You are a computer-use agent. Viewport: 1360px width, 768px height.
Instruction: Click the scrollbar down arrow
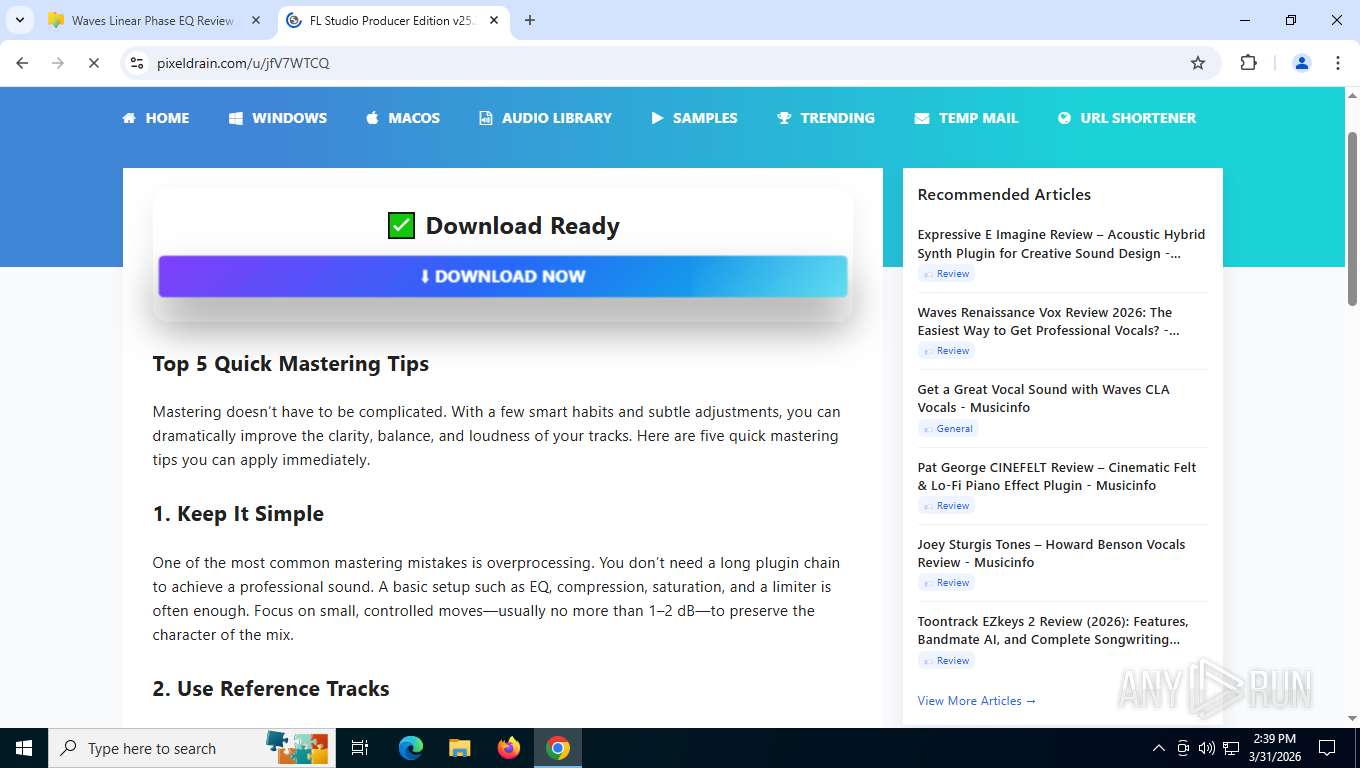click(x=1352, y=719)
